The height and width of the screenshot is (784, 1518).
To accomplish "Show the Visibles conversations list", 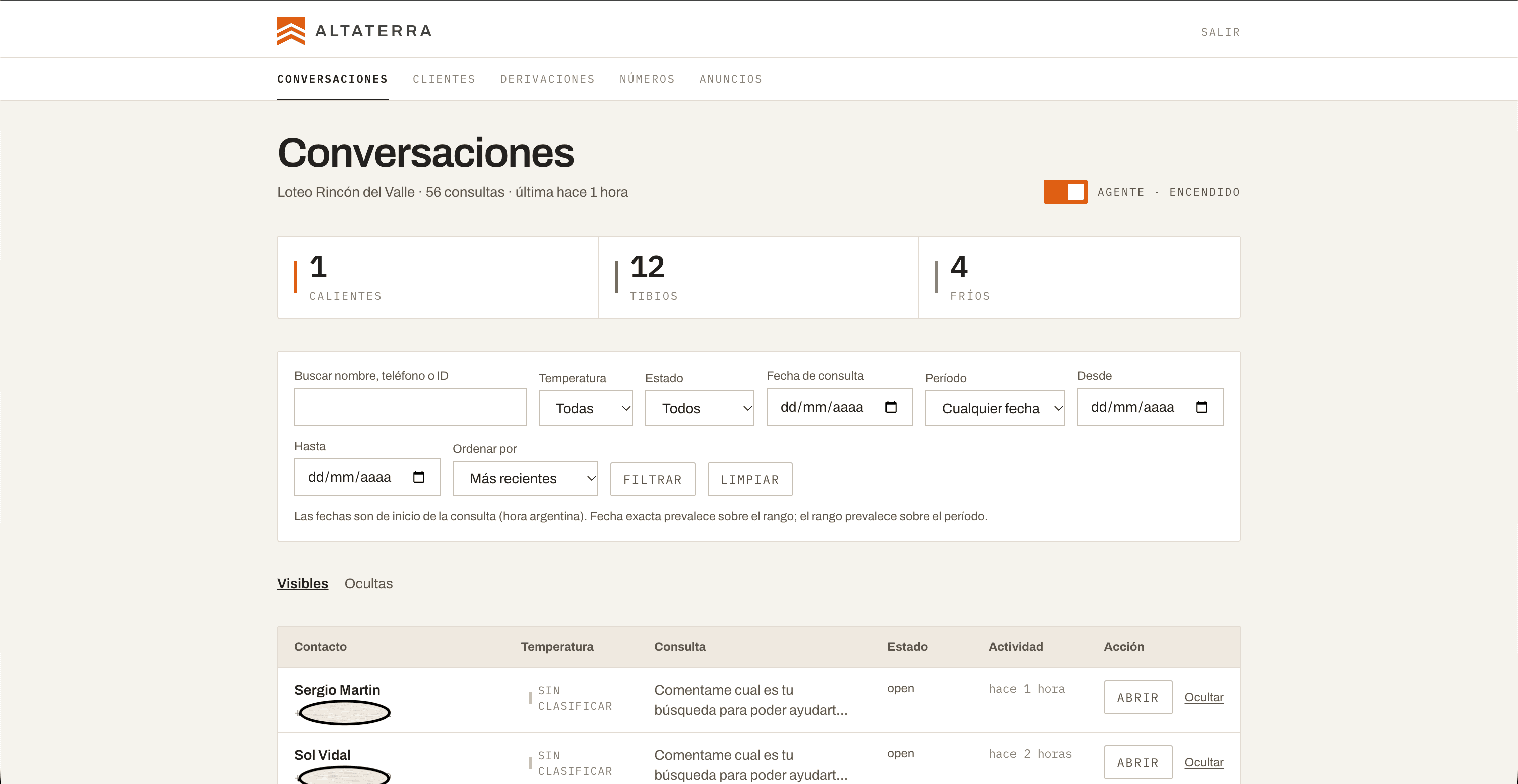I will click(x=302, y=583).
